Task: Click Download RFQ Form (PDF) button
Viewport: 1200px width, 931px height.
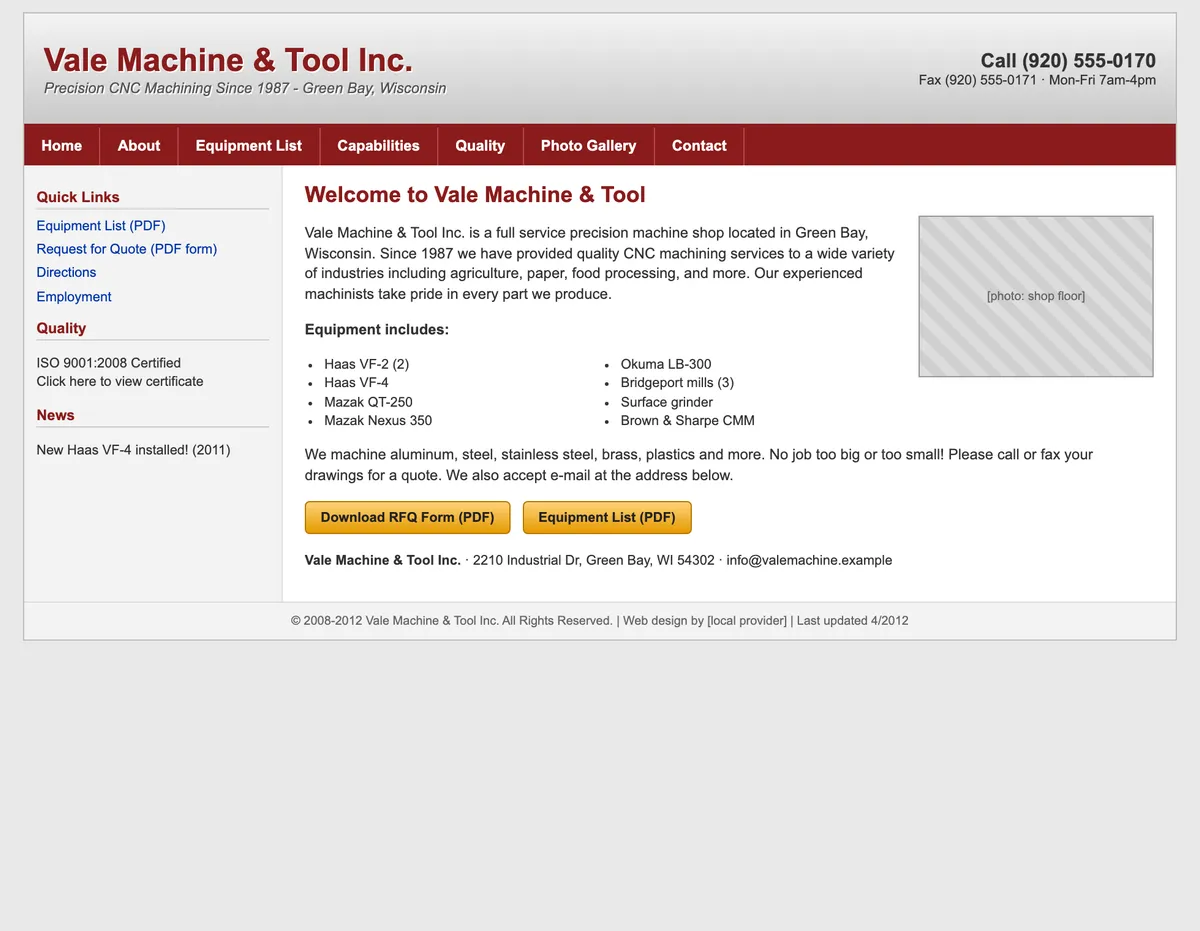Action: [408, 518]
